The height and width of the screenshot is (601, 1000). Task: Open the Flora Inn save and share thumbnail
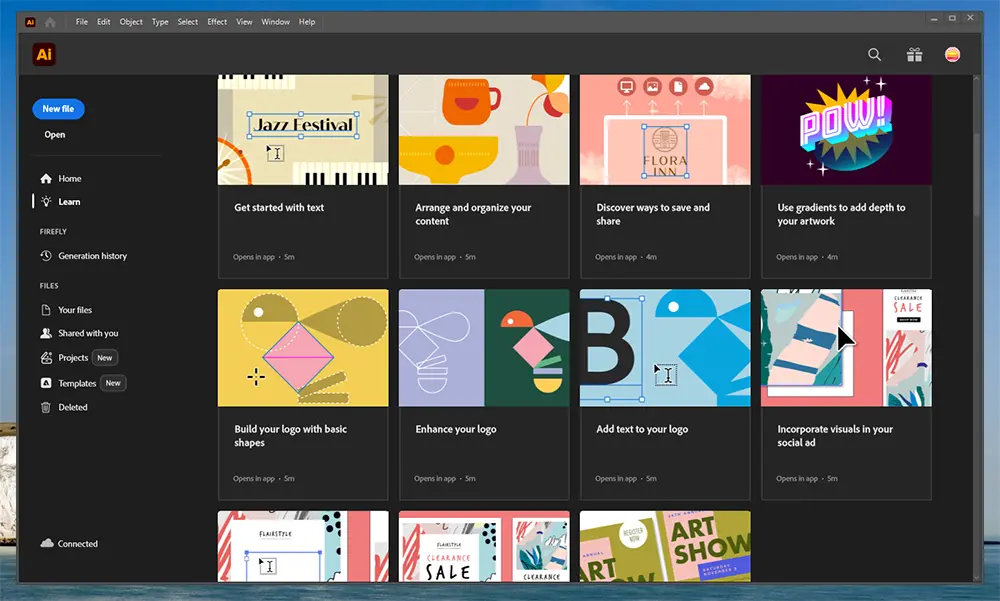tap(665, 130)
